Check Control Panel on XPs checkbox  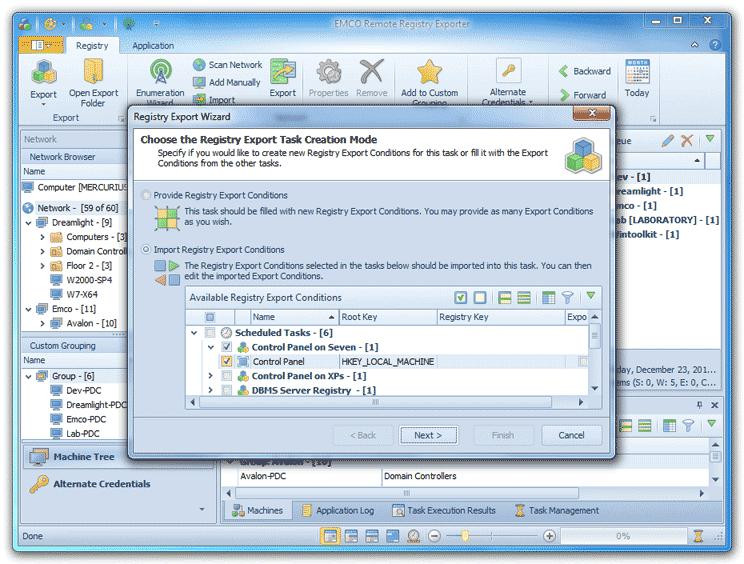coord(226,376)
